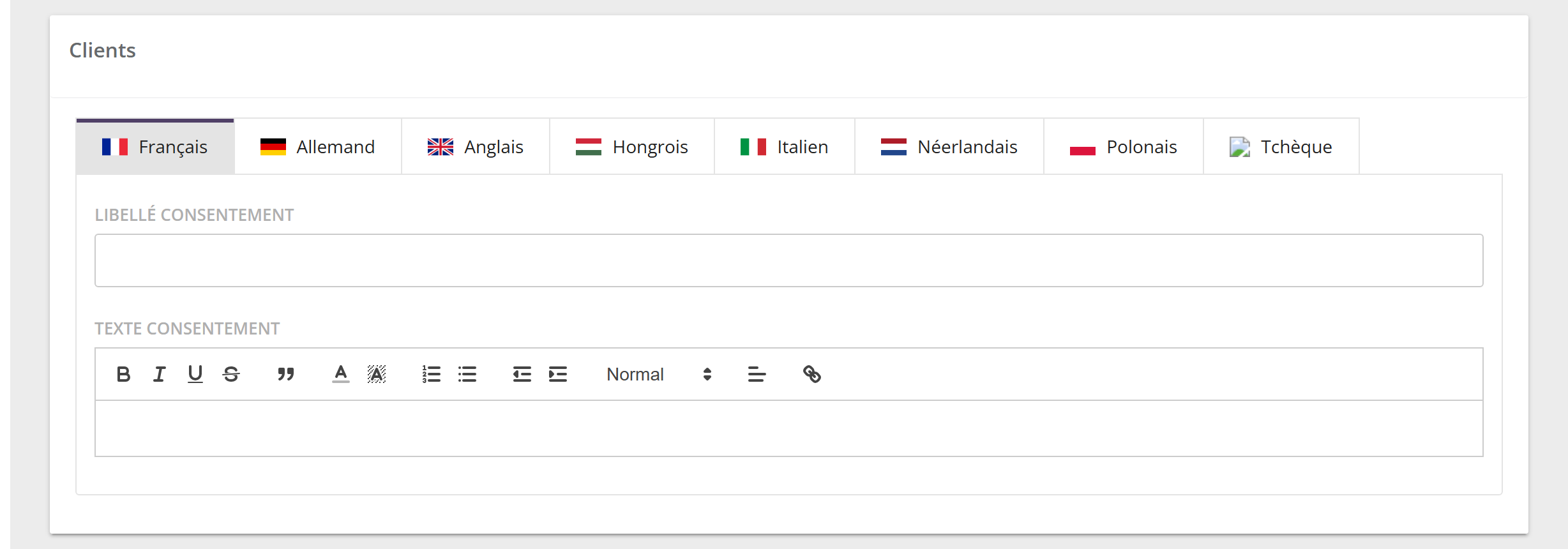Underline text using the U icon
The image size is (1568, 549).
coord(195,374)
